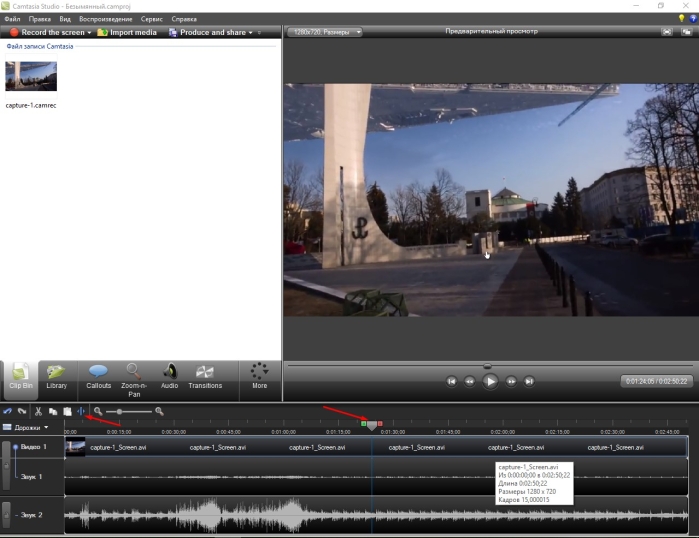
Task: Play the preview video
Action: pos(490,381)
